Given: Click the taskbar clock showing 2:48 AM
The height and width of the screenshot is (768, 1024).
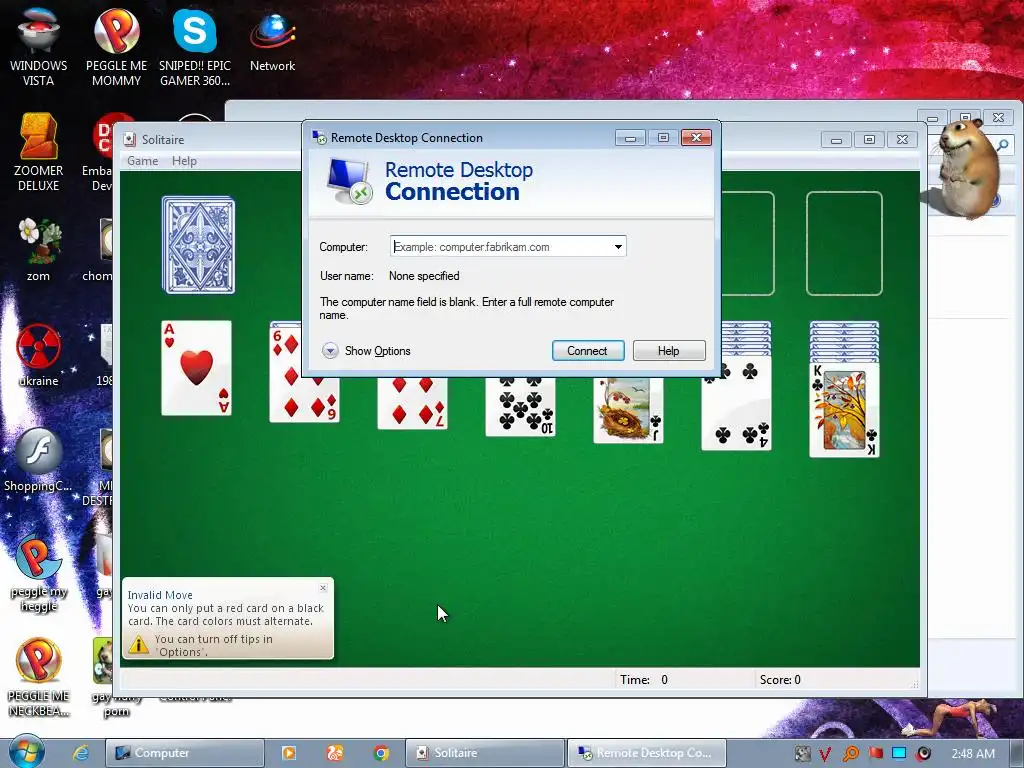Looking at the screenshot, I should (x=973, y=754).
